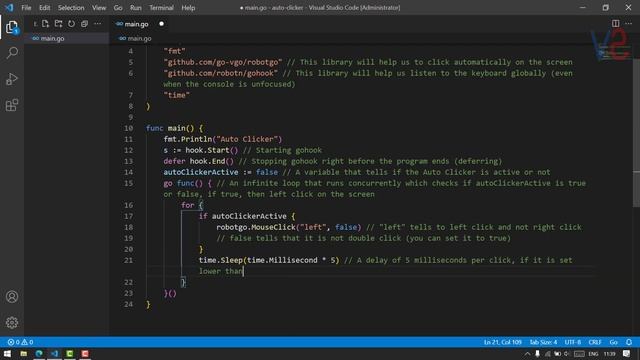This screenshot has height=360, width=640.
Task: Click time.Sleep call on line 21
Action: click(269, 260)
